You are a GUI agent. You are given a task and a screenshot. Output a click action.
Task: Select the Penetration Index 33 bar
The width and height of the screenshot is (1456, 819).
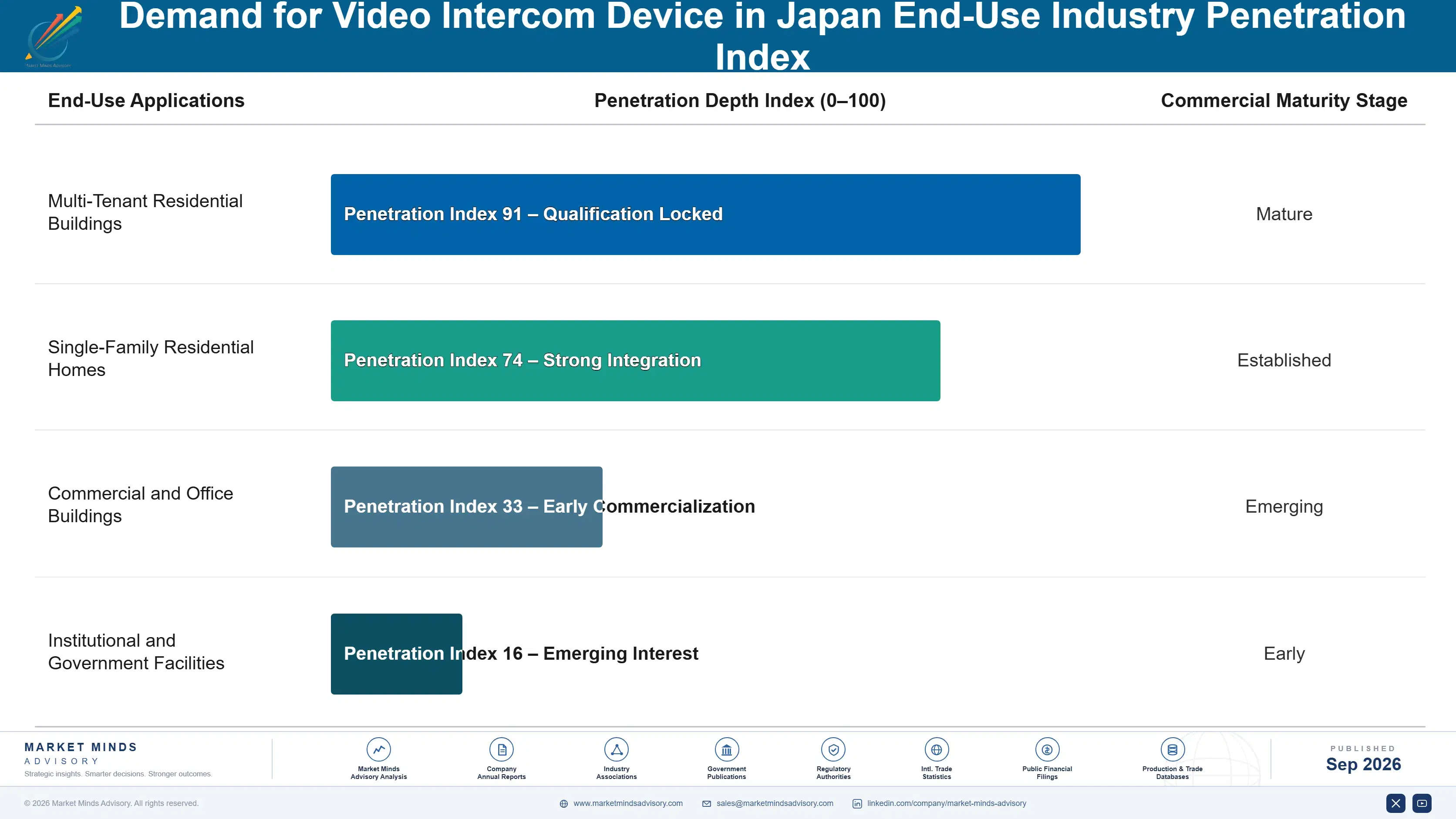point(466,507)
